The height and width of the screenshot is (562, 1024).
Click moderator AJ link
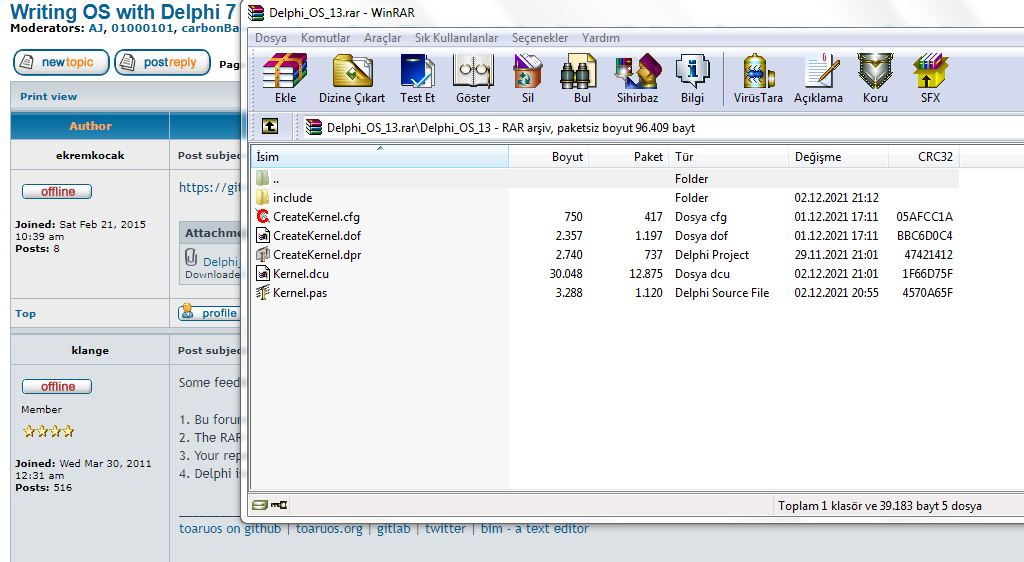tap(95, 28)
